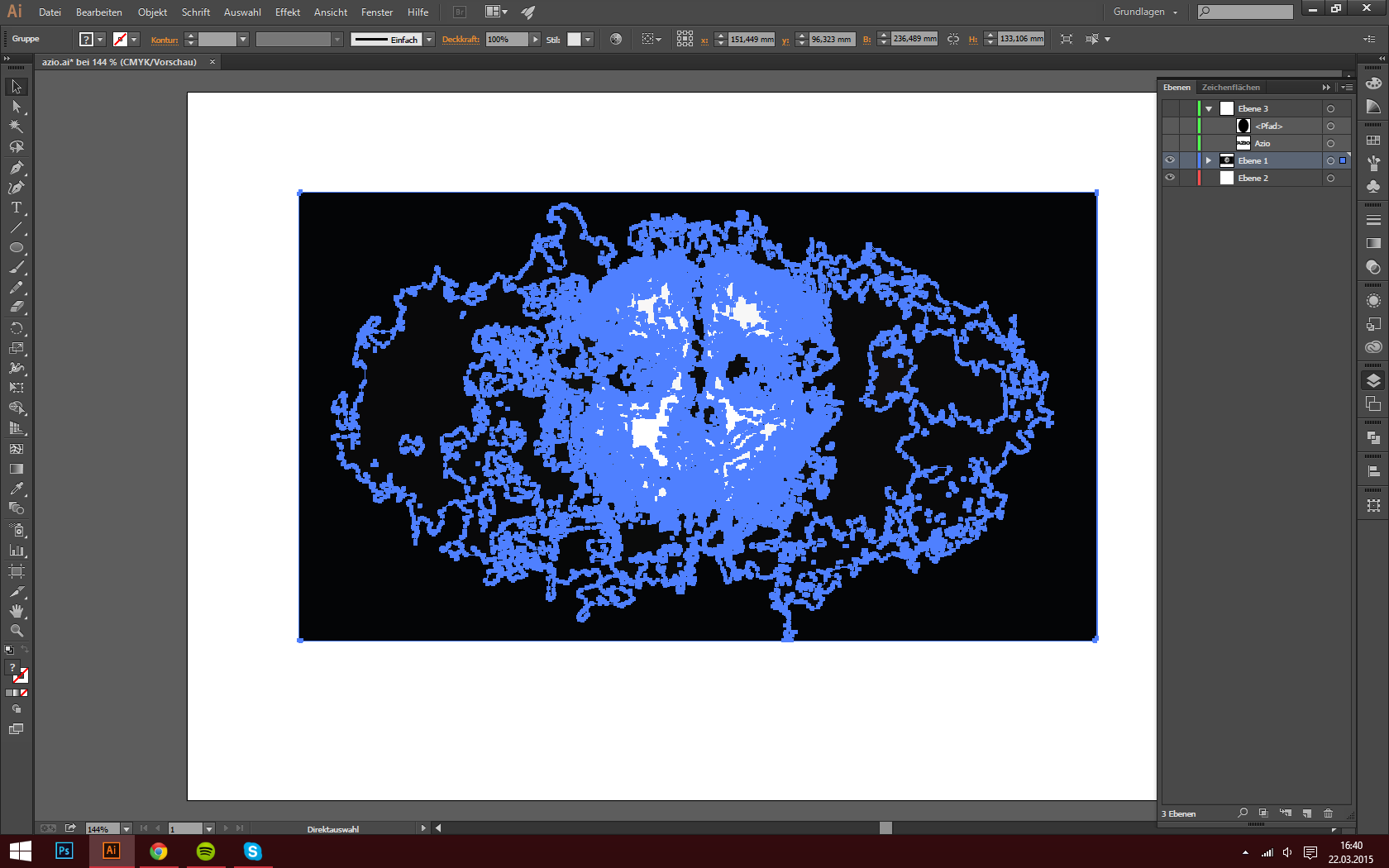The height and width of the screenshot is (868, 1389).
Task: Select the Magic Wand tool
Action: click(x=17, y=126)
